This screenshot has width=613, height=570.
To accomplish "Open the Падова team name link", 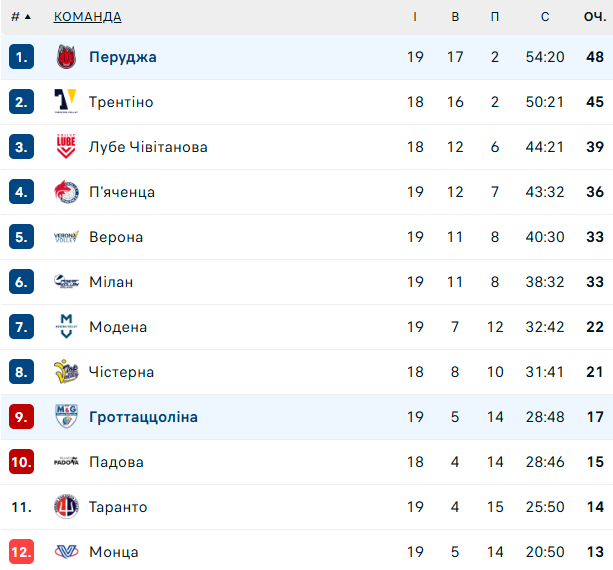I will click(x=116, y=462).
